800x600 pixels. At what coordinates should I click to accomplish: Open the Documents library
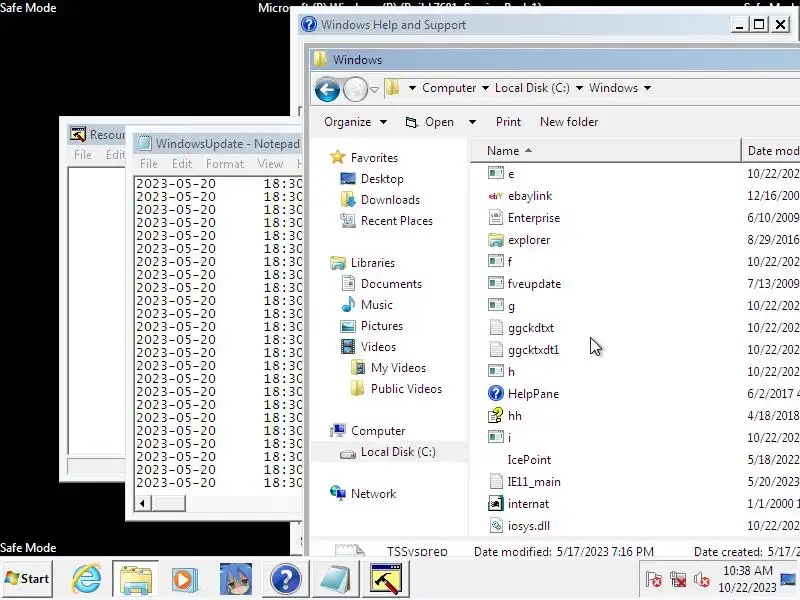pos(391,284)
